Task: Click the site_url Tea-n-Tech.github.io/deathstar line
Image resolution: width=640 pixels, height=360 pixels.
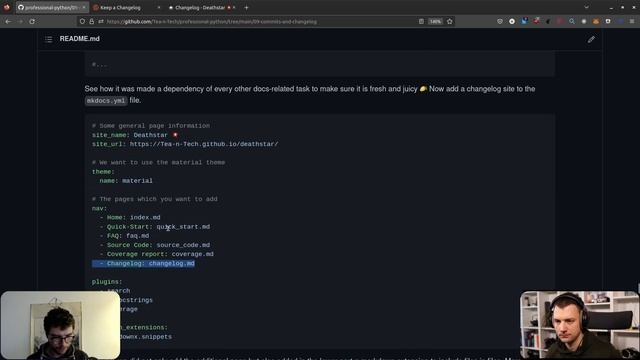Action: point(185,144)
